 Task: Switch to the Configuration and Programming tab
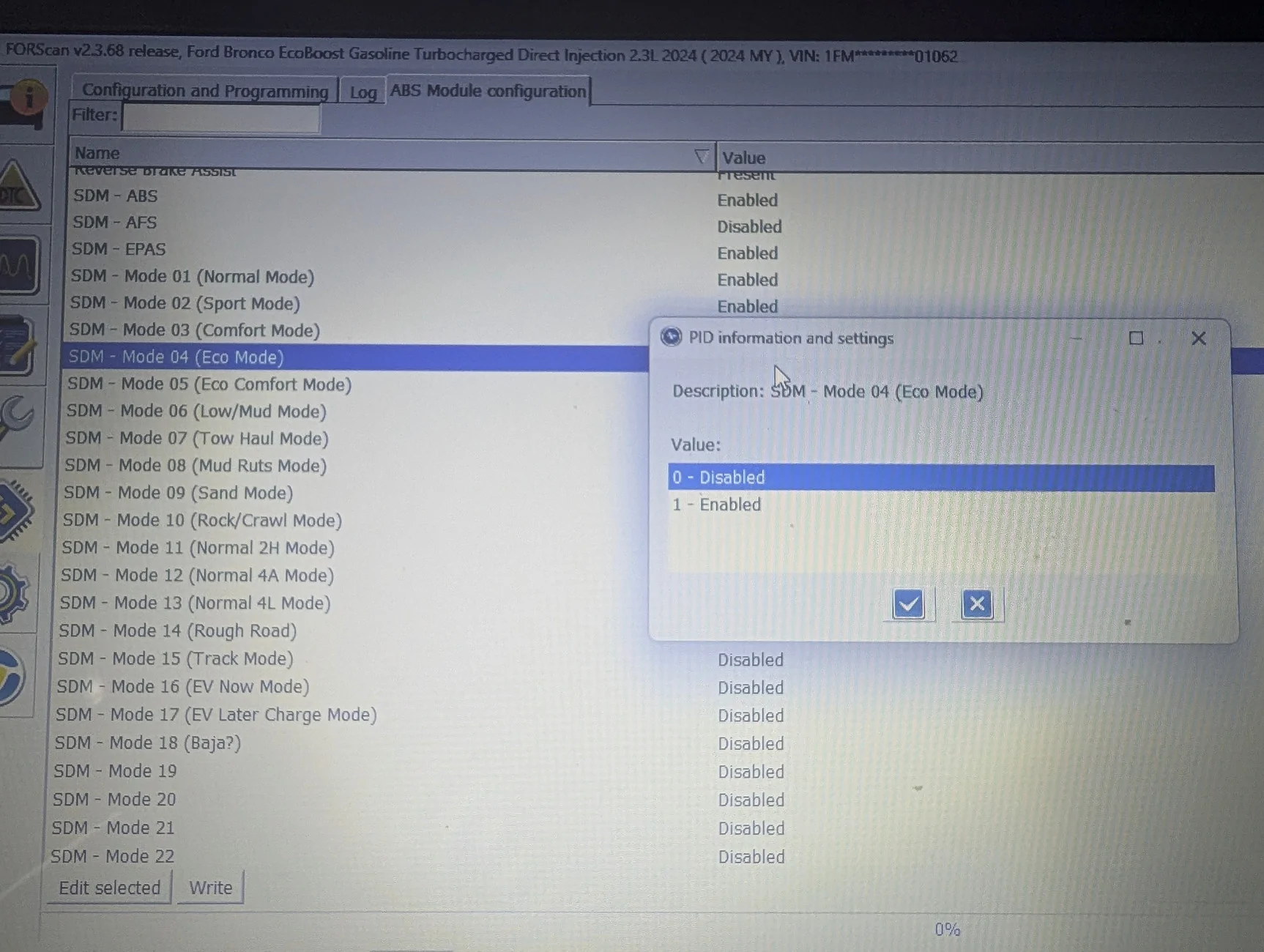[x=205, y=90]
